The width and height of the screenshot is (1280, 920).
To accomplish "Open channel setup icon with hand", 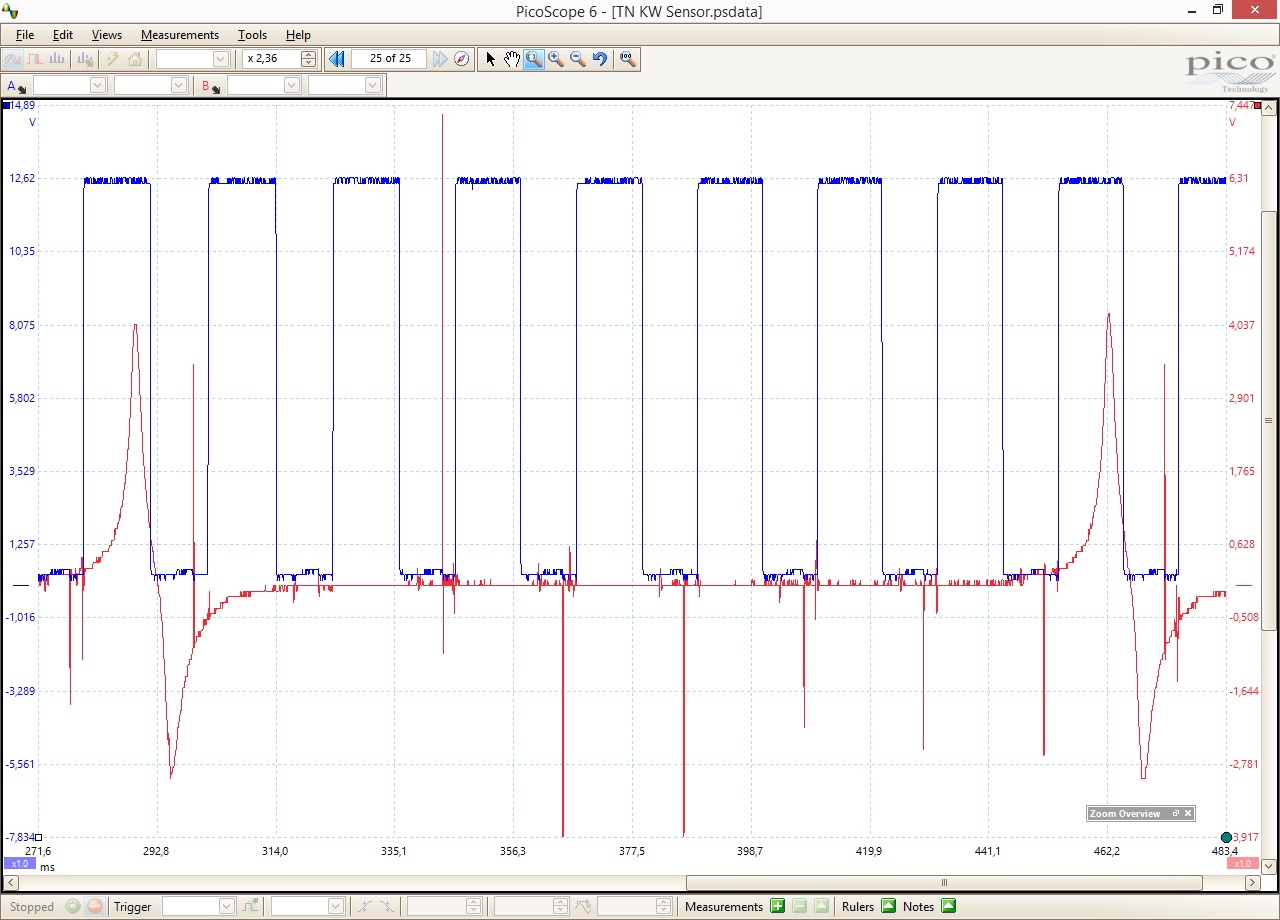I will (x=86, y=59).
